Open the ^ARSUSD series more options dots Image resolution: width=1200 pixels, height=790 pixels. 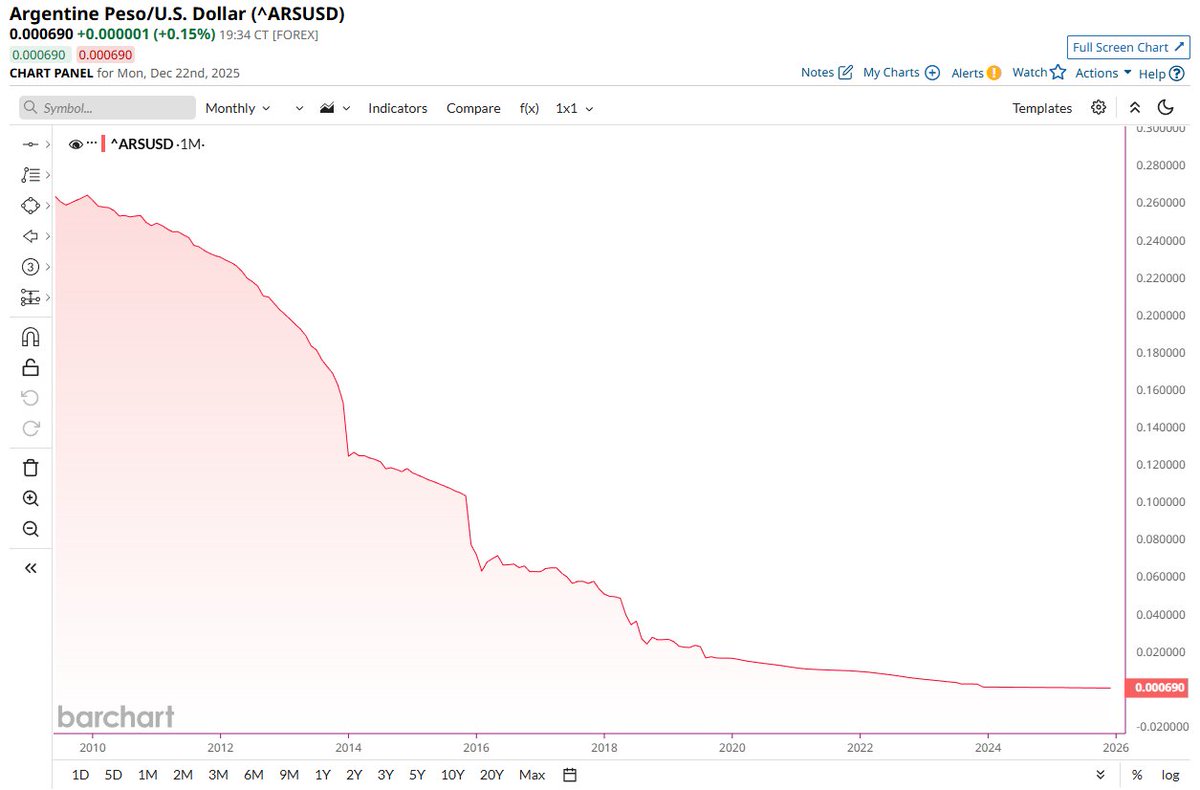92,143
